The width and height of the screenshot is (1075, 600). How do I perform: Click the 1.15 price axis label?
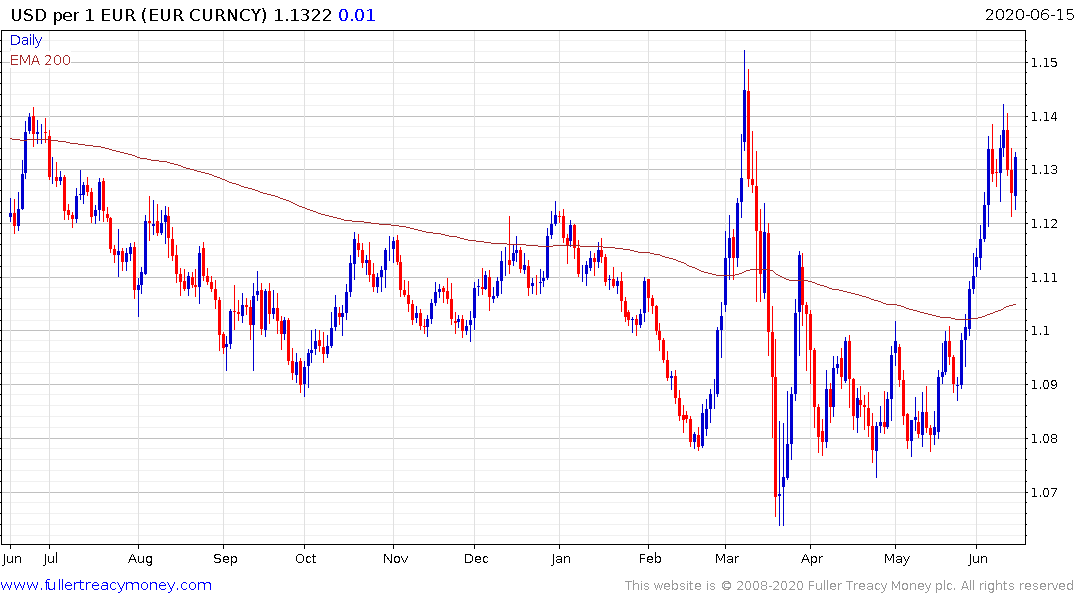[x=1044, y=62]
